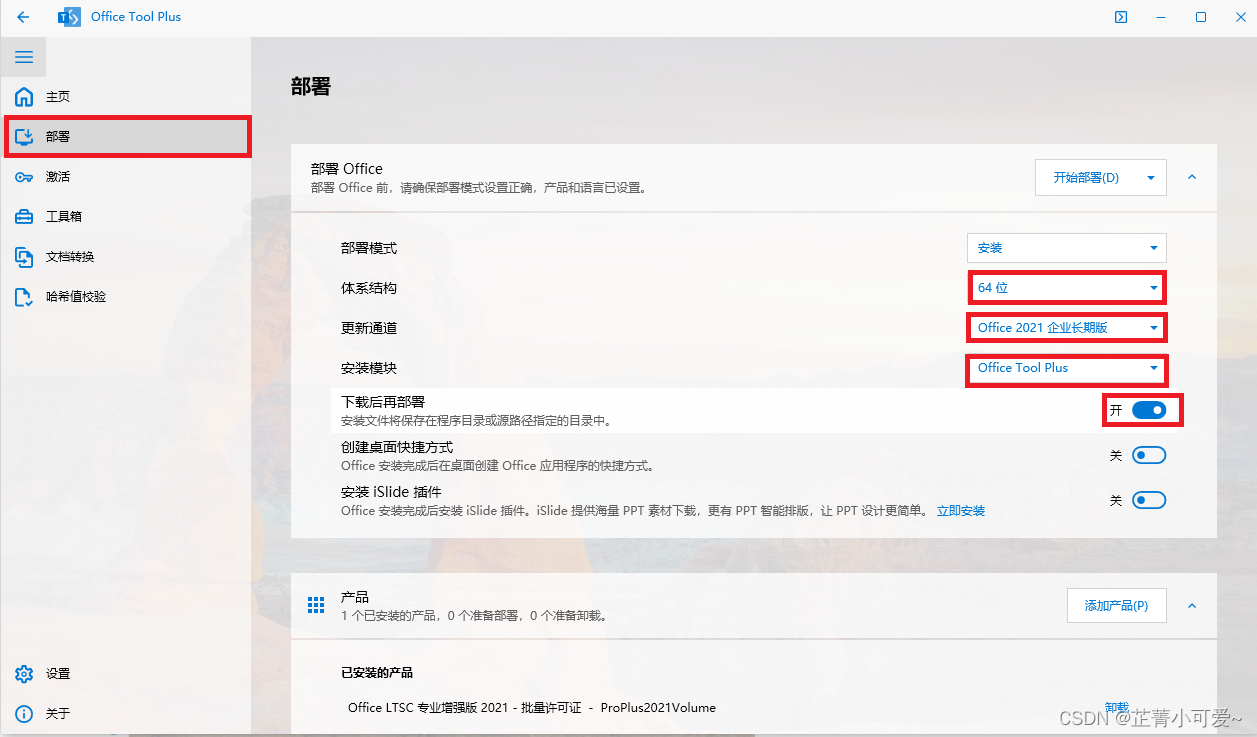
Task: Click the deploy icon beside 部署
Action: pos(24,137)
